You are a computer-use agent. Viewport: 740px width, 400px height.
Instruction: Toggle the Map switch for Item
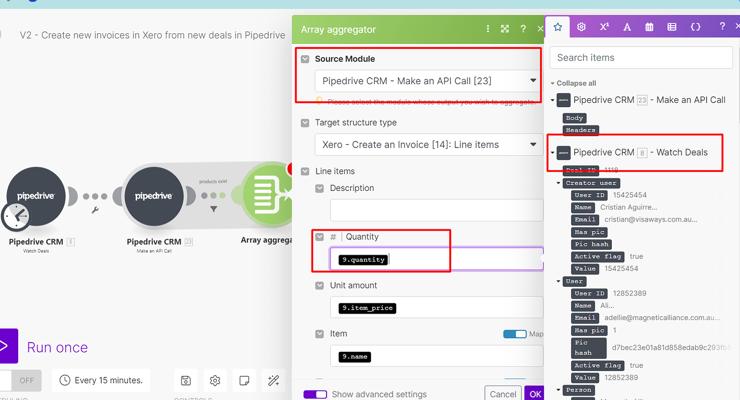coord(515,334)
